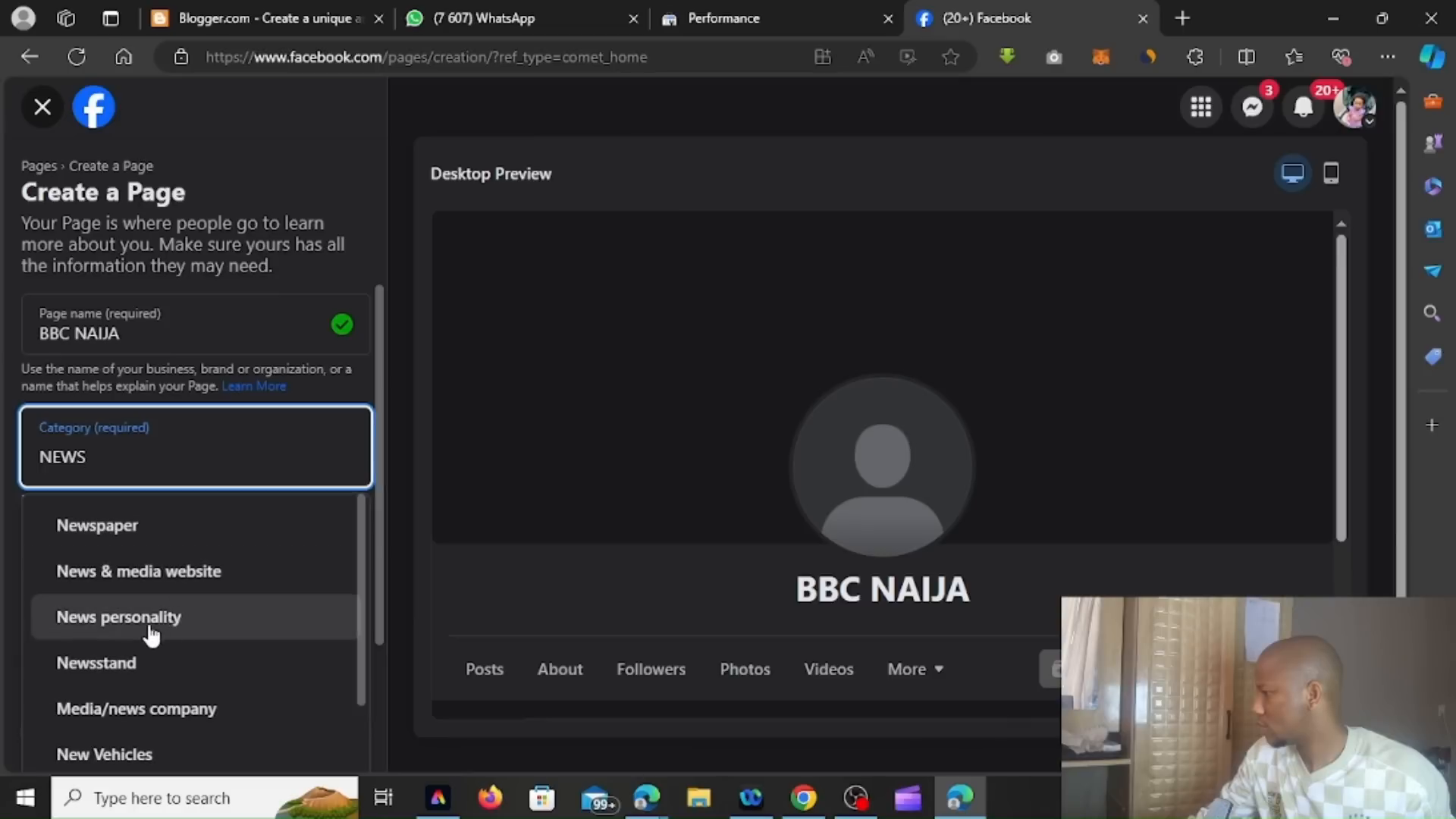Refresh the current page
Image resolution: width=1456 pixels, height=819 pixels.
pyautogui.click(x=77, y=57)
